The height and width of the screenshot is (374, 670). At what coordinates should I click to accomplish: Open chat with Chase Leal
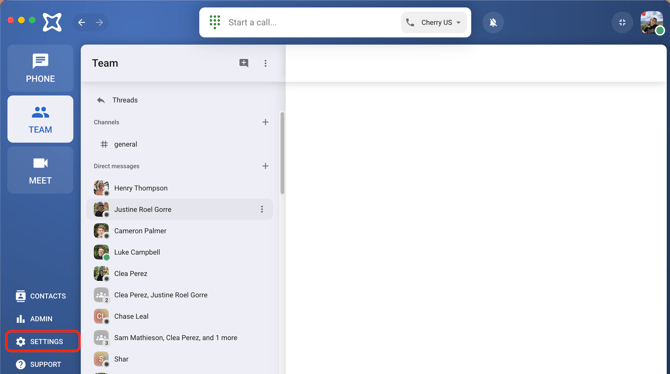point(179,316)
